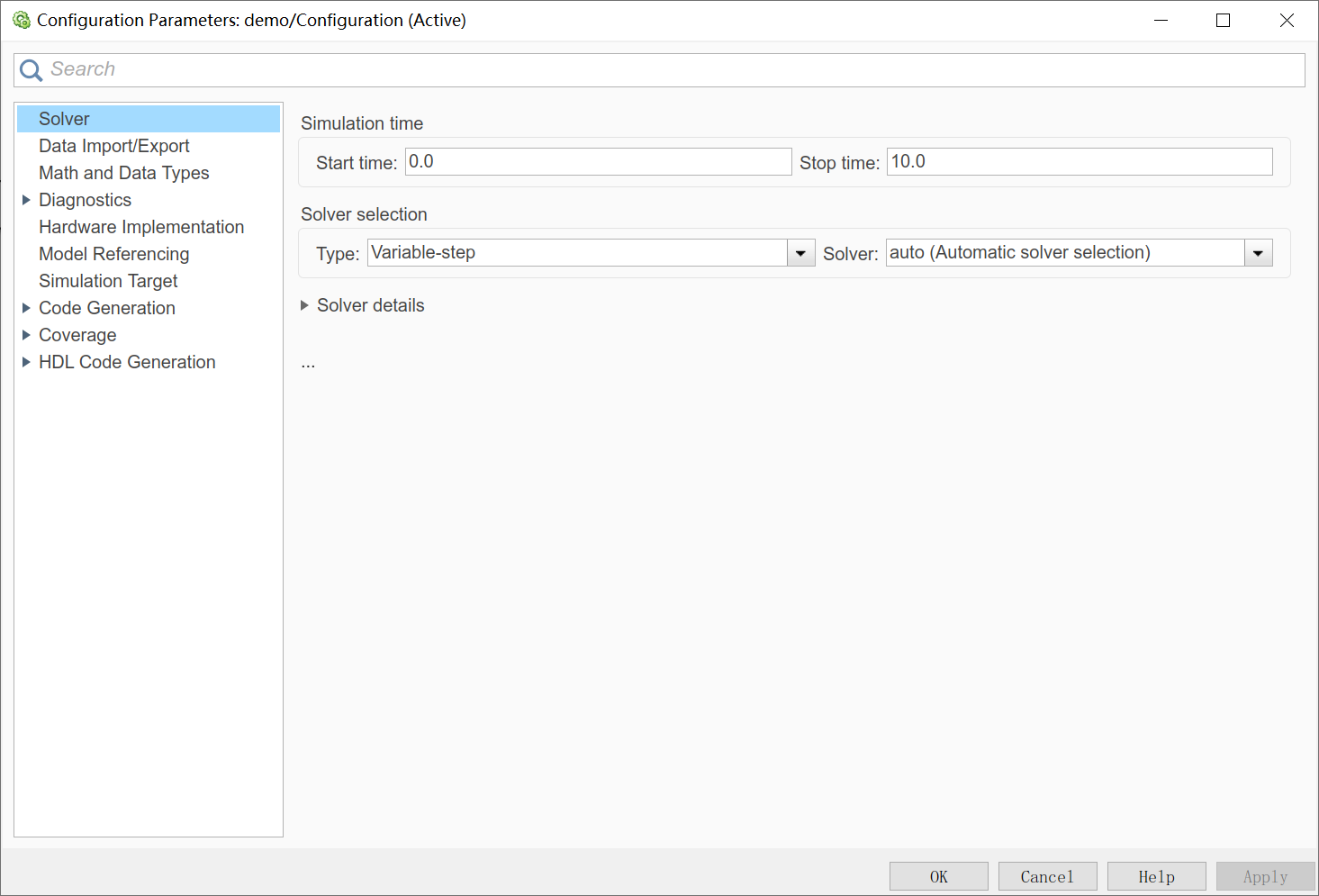Viewport: 1319px width, 896px height.
Task: Close the Configuration Parameters window
Action: tap(1287, 20)
